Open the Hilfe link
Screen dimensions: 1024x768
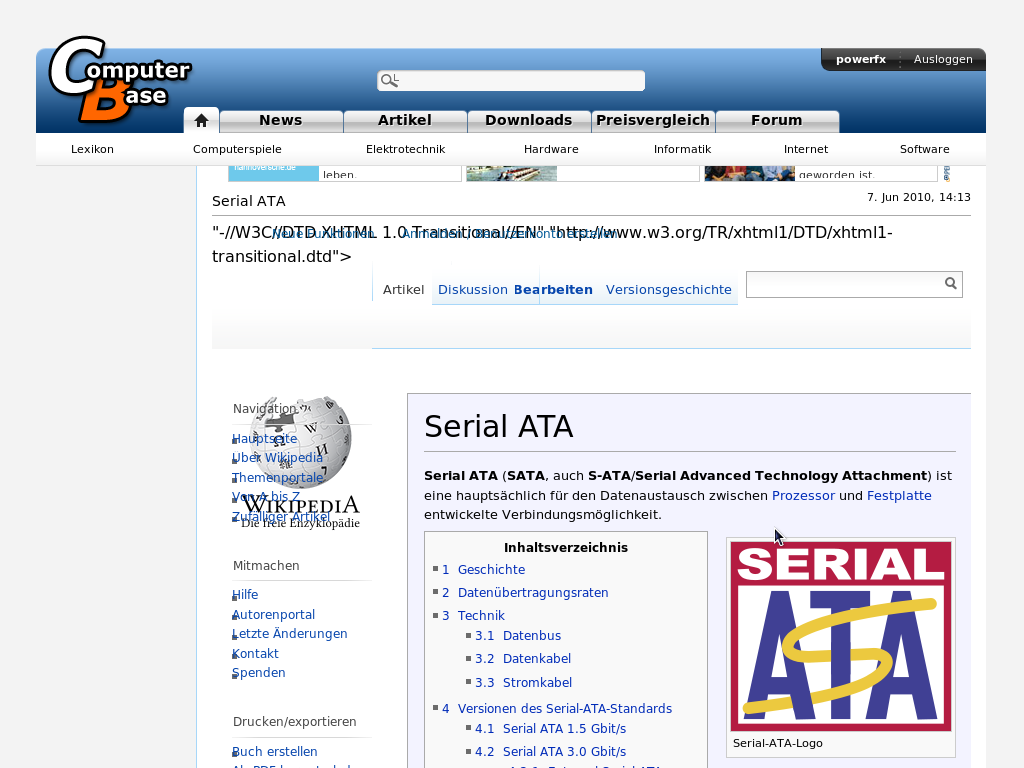tap(245, 595)
